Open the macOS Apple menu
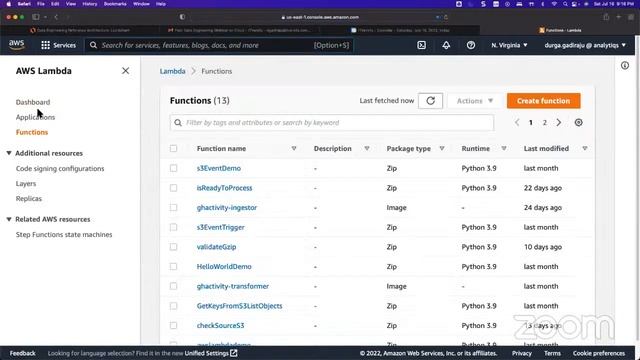Viewport: 640px width, 360px height. pos(9,4)
